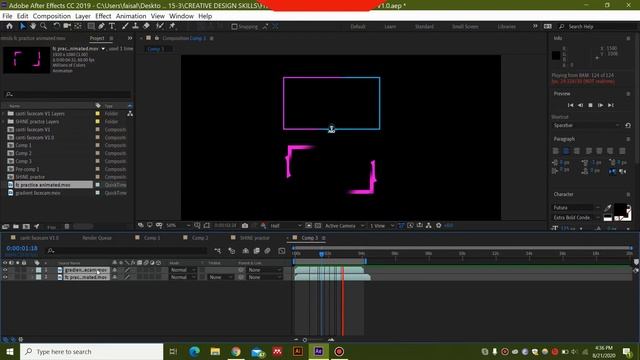The image size is (640, 360).
Task: Toggle region of interest button in viewer
Action: coord(309,225)
